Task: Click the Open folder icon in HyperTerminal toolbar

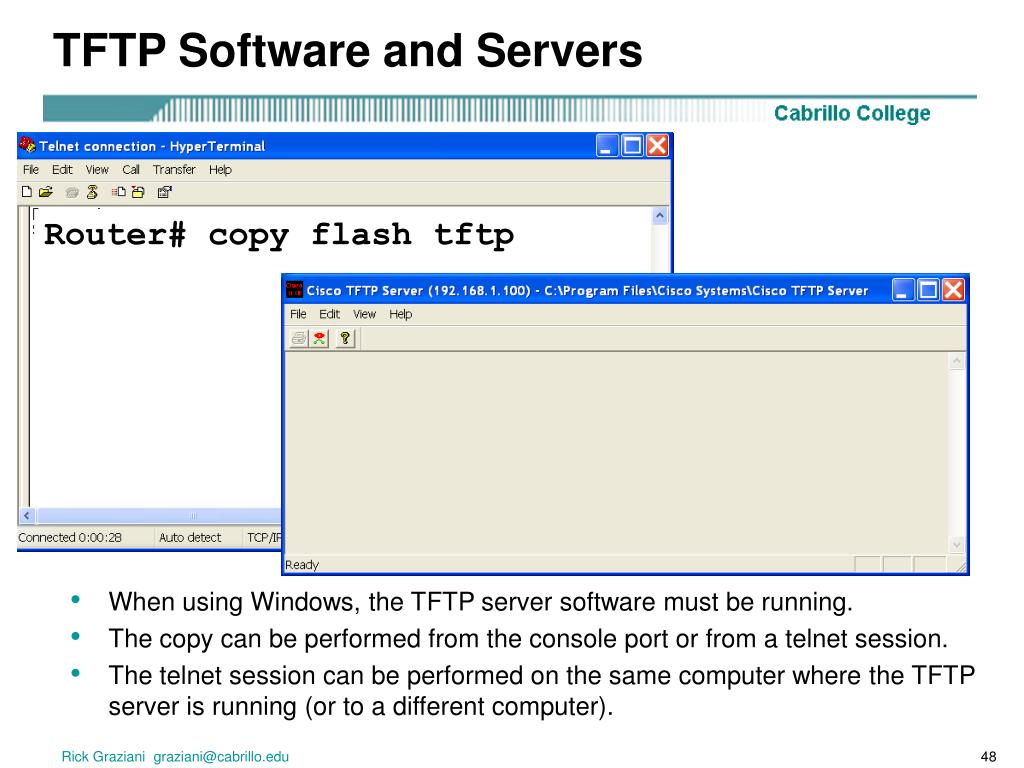Action: 46,192
